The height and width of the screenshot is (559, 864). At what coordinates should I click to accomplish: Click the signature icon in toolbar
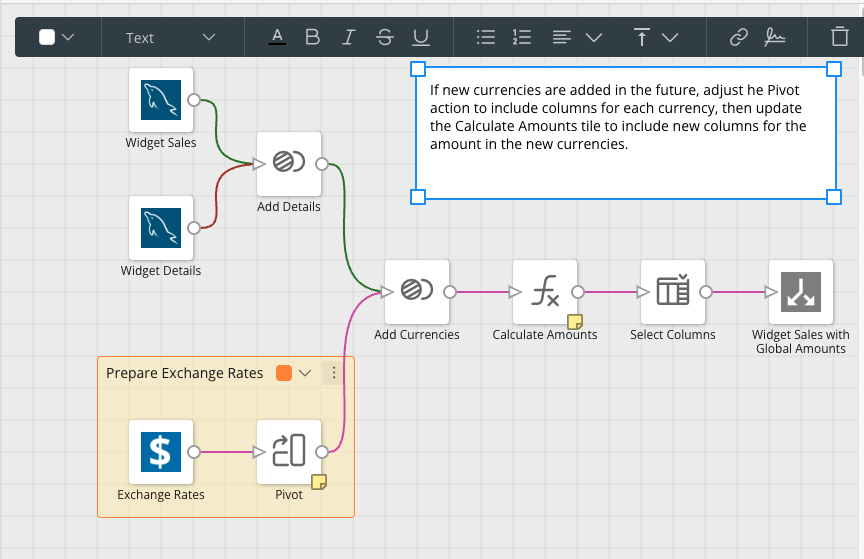coord(775,37)
